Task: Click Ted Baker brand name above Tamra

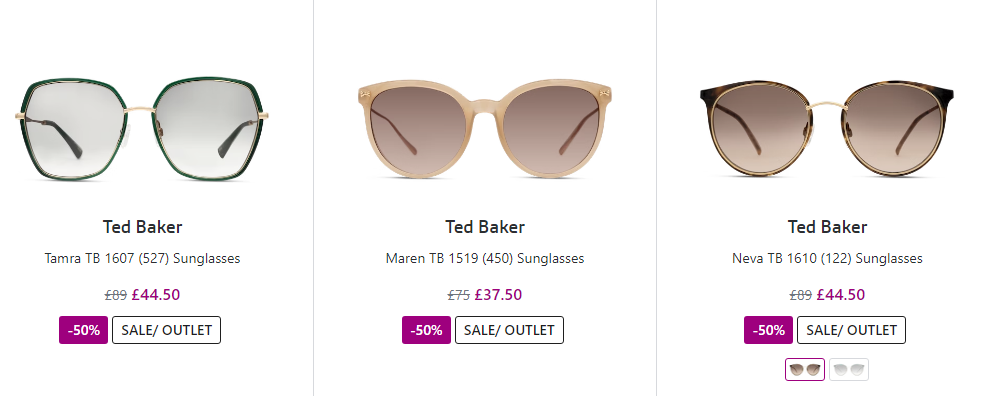Action: (143, 227)
